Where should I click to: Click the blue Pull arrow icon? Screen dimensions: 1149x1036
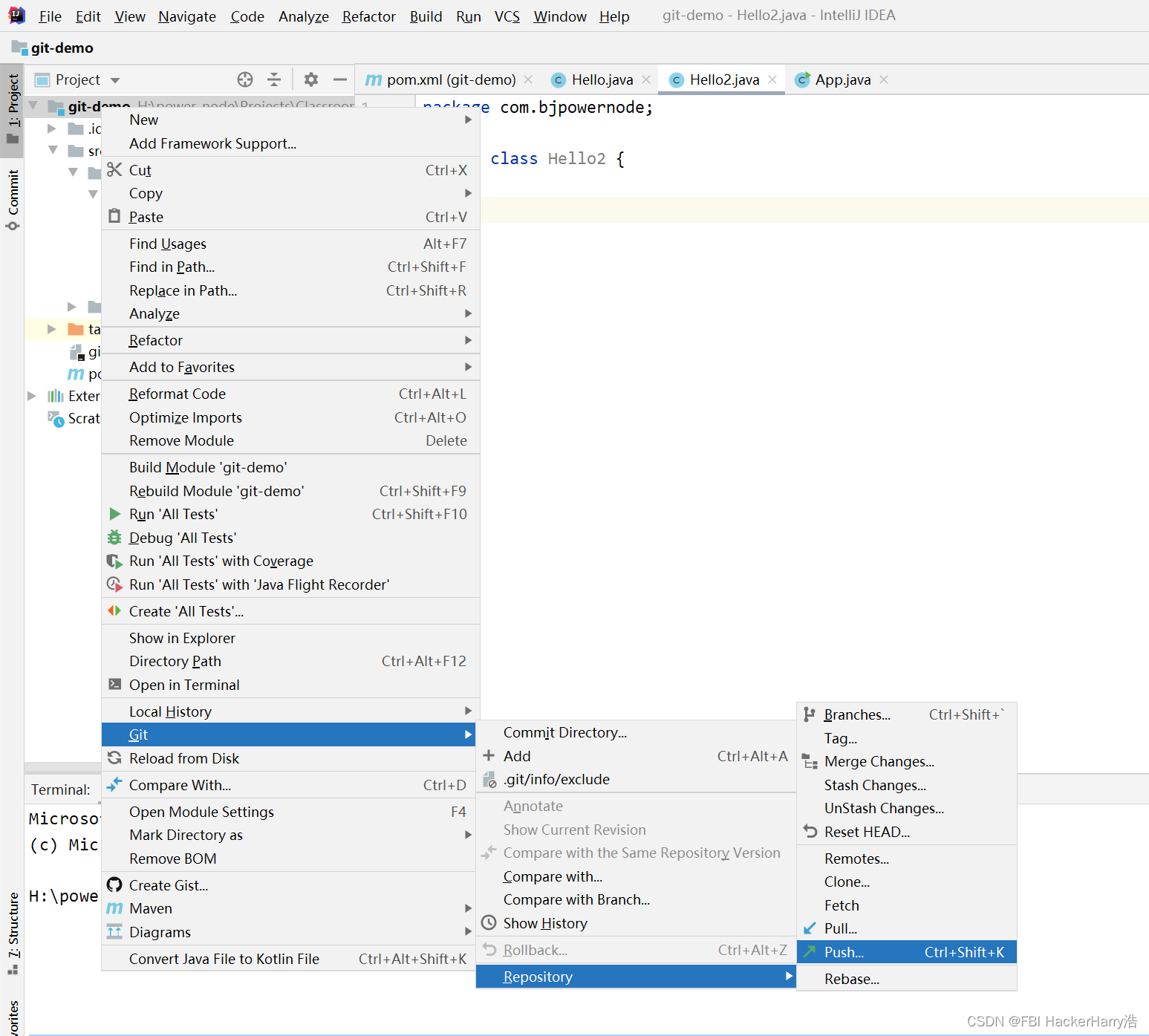[810, 928]
